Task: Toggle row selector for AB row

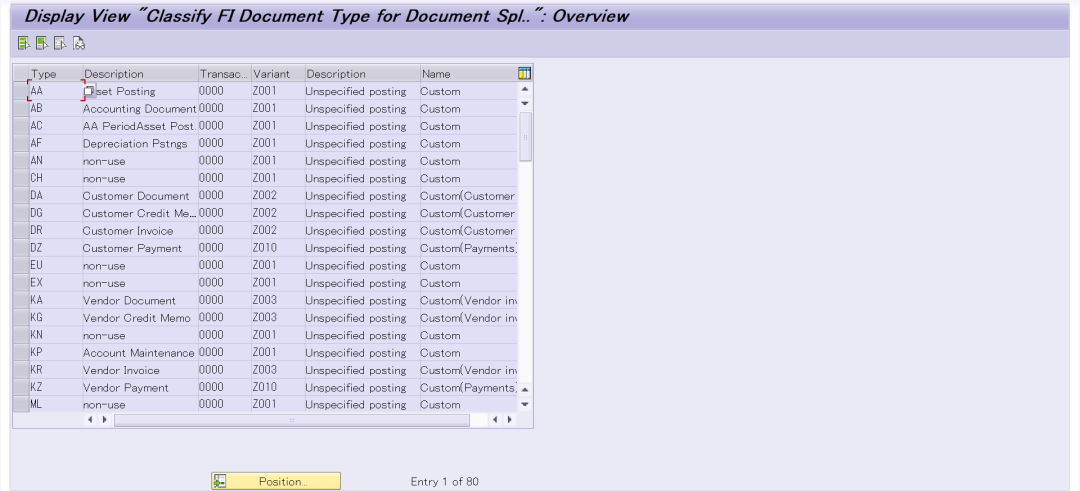Action: coord(21,109)
